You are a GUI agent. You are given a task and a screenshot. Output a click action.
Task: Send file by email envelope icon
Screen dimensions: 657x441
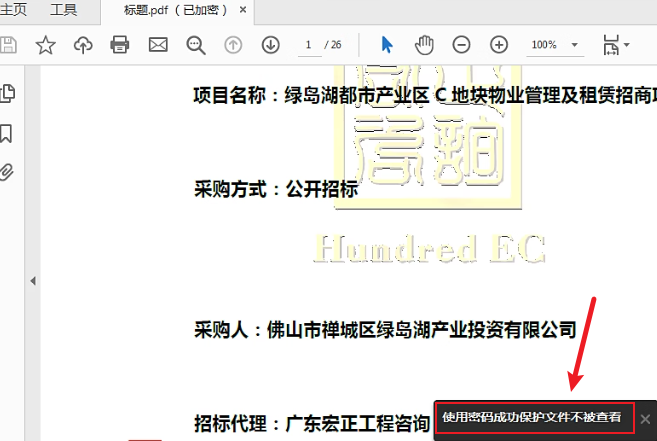point(158,45)
